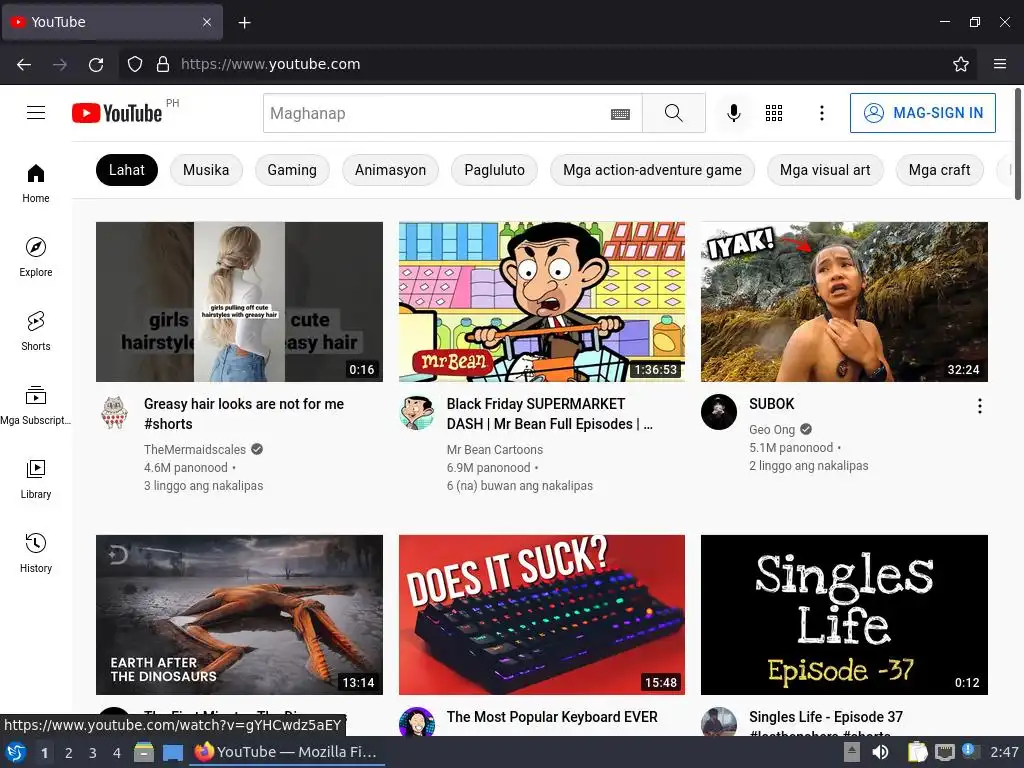The image size is (1024, 768).
Task: Click the shield tracking protection icon
Action: [135, 64]
